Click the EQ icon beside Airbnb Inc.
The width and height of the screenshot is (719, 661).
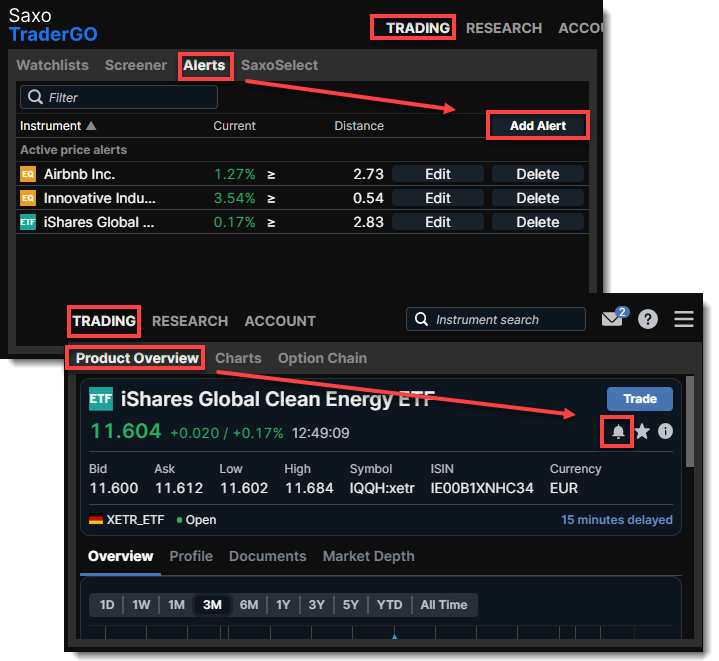(x=28, y=174)
